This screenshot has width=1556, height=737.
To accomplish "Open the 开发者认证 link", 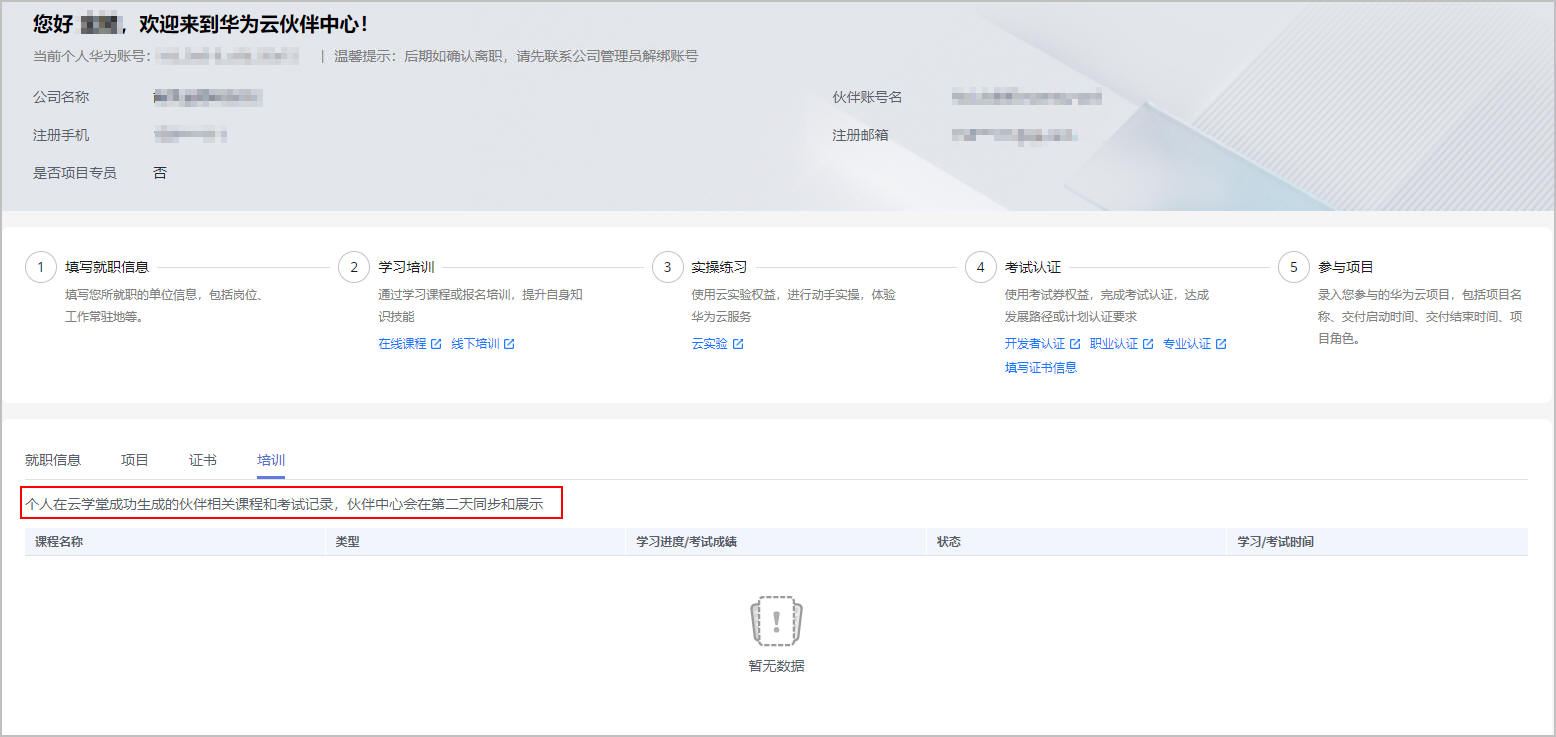I will [1035, 344].
